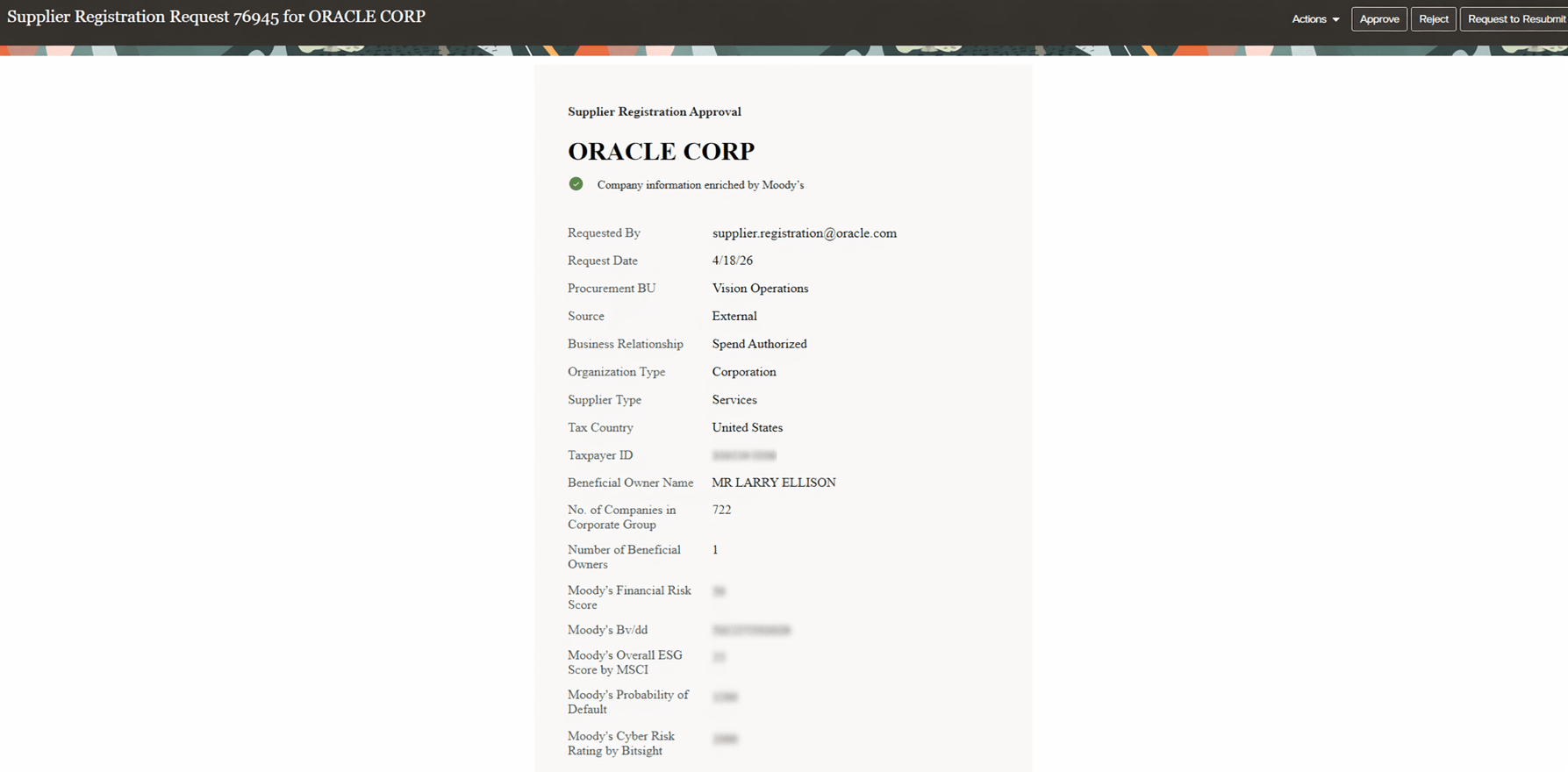Click 'Moody's Overall ESG Score by MSCI' label
1568x772 pixels.
625,662
